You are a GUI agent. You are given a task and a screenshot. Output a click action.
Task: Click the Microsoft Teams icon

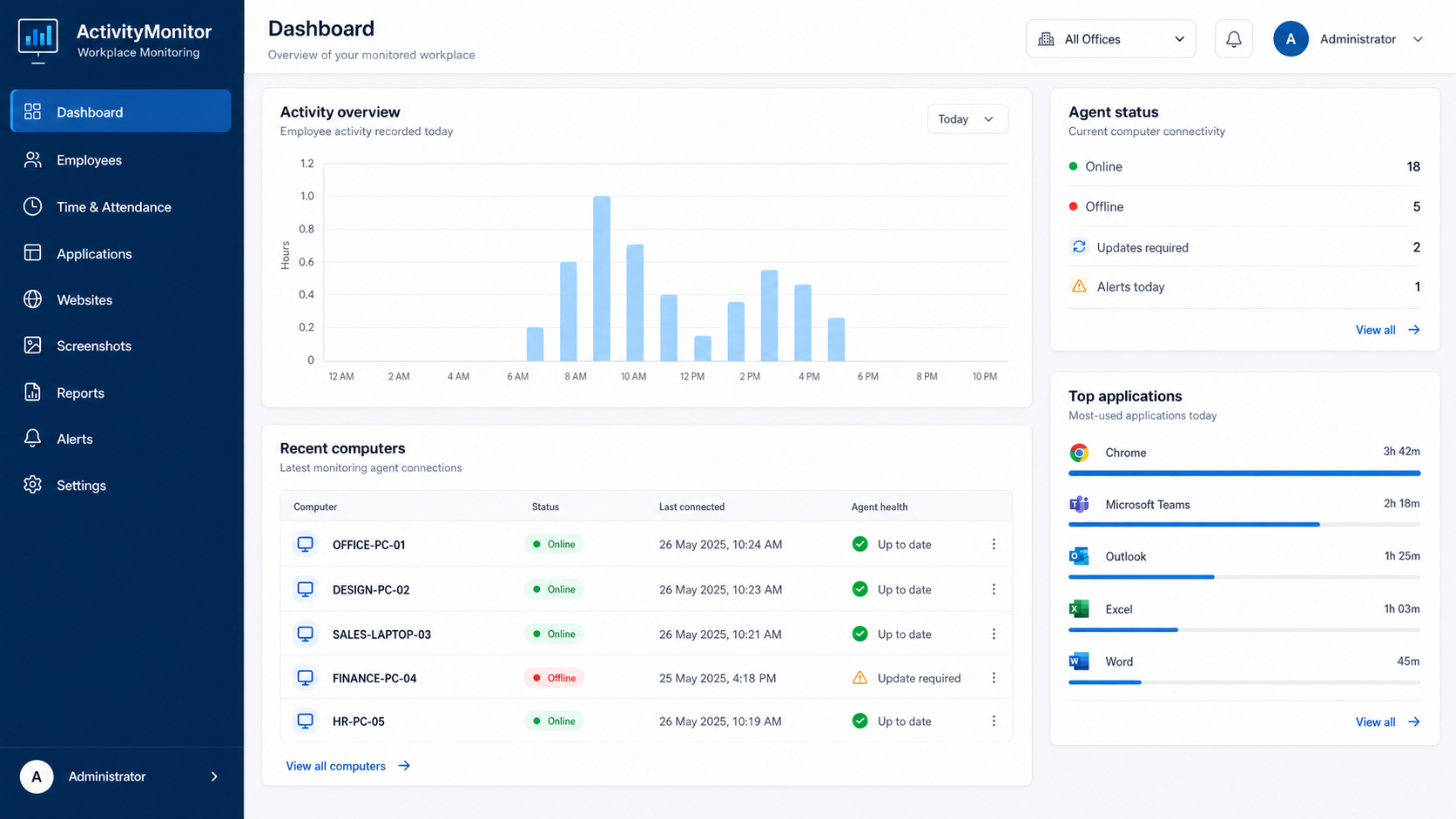point(1079,504)
